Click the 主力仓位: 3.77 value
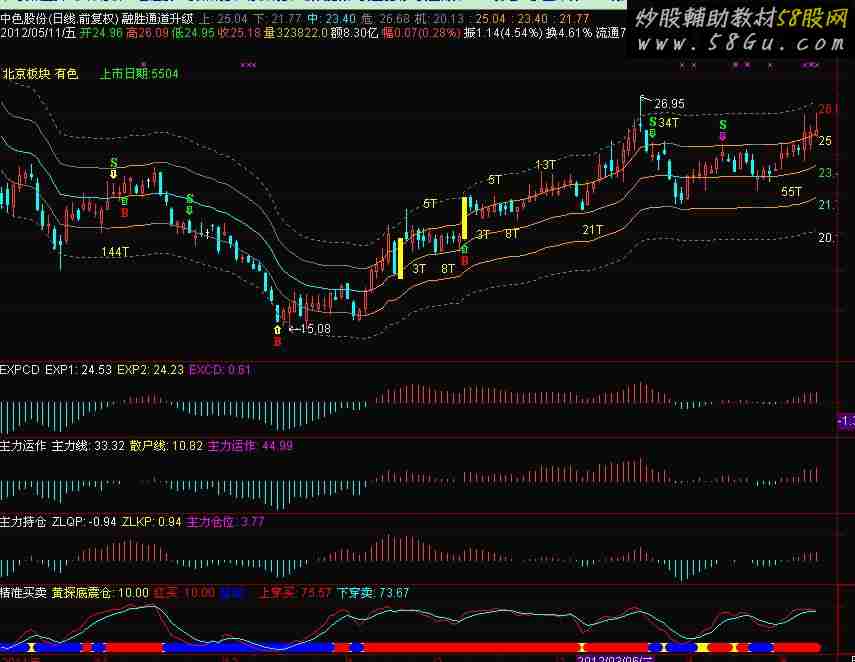The image size is (855, 662). [225, 522]
